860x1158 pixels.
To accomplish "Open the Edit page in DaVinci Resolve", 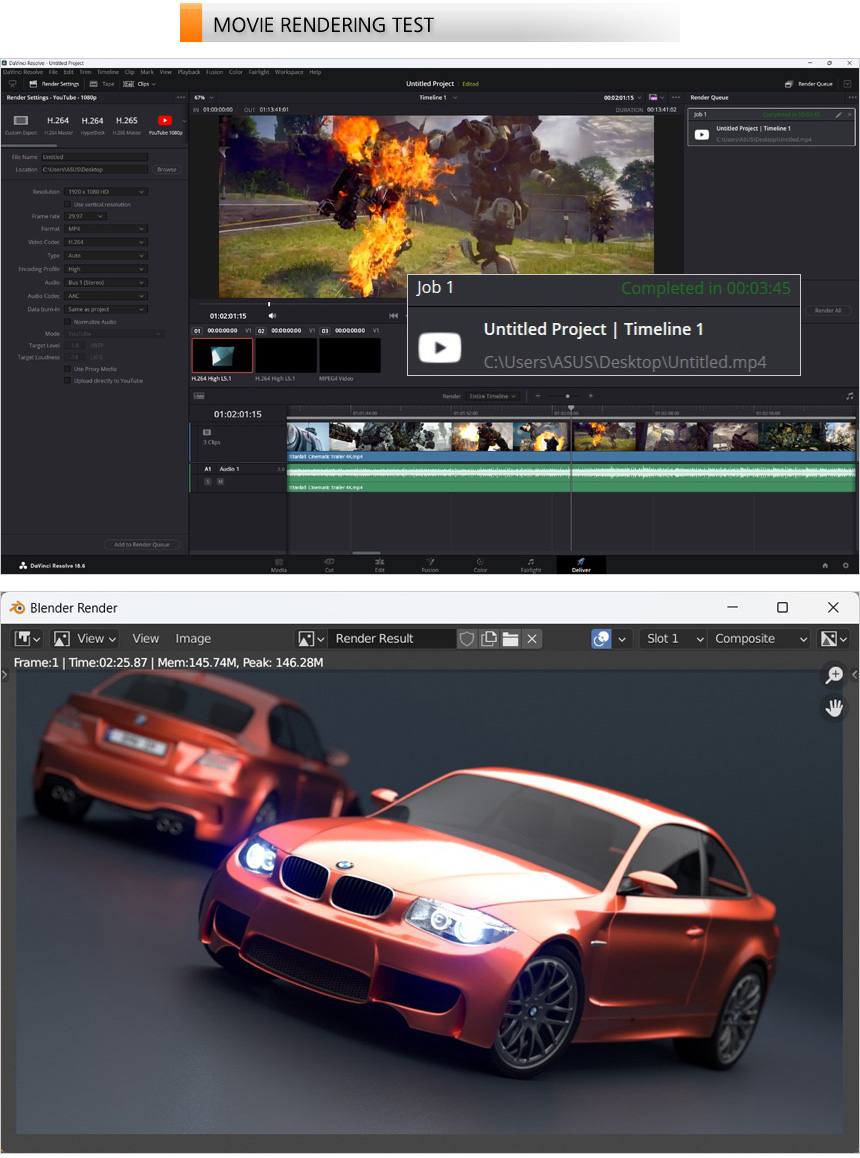I will [x=380, y=565].
